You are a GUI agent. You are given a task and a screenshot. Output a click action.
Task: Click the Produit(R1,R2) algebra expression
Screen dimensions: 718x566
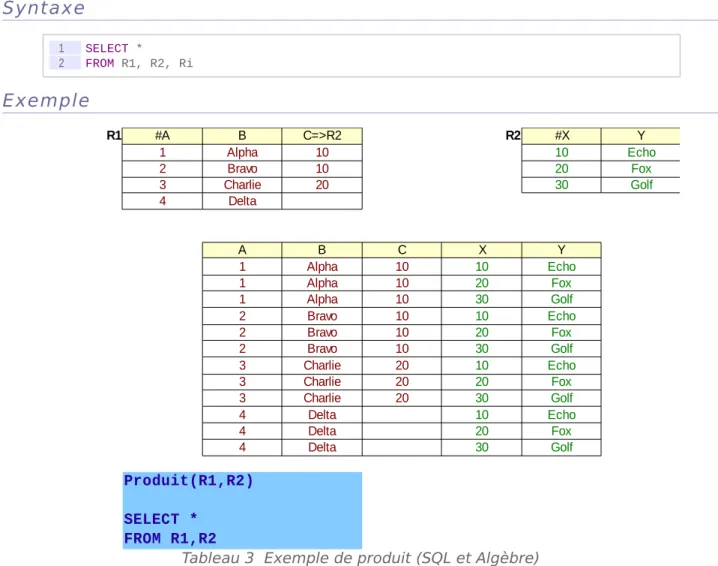click(x=188, y=480)
